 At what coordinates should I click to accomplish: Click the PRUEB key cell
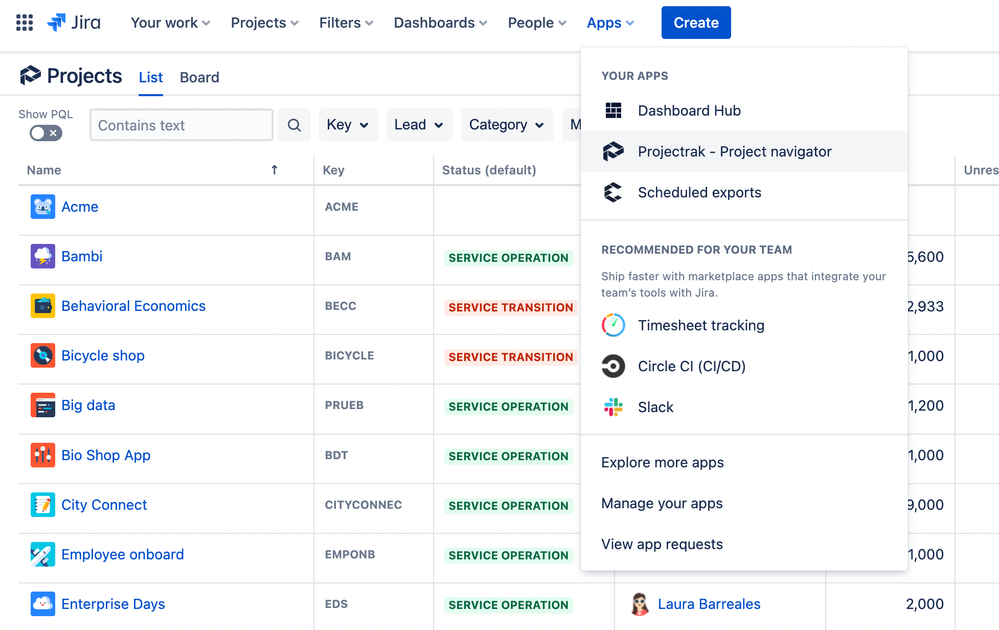tap(344, 406)
